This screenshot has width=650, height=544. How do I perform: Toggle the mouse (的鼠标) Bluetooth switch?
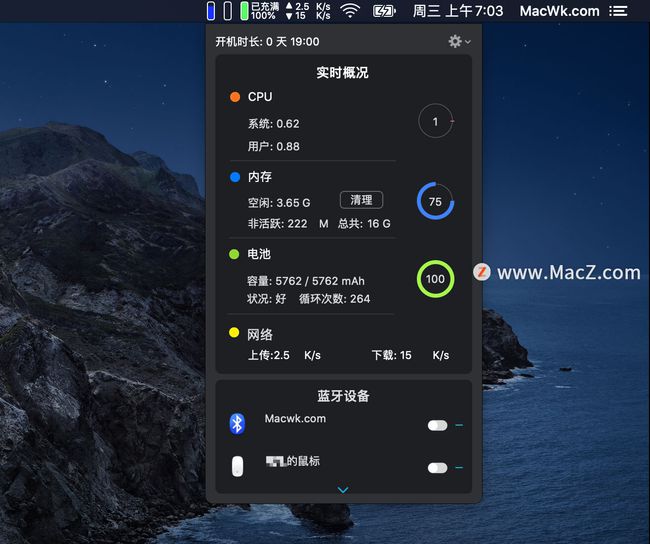tap(437, 467)
